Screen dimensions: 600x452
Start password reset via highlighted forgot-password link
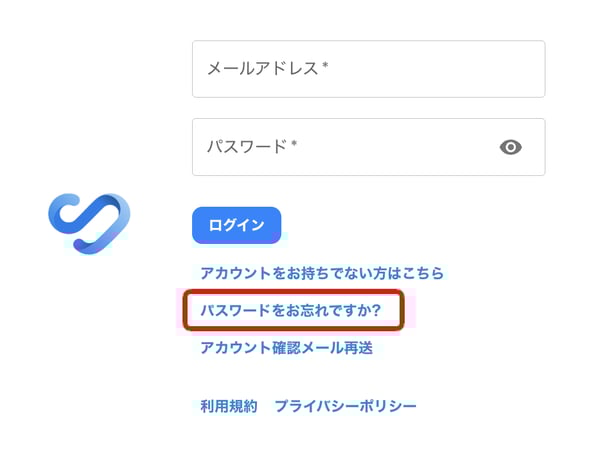click(291, 310)
